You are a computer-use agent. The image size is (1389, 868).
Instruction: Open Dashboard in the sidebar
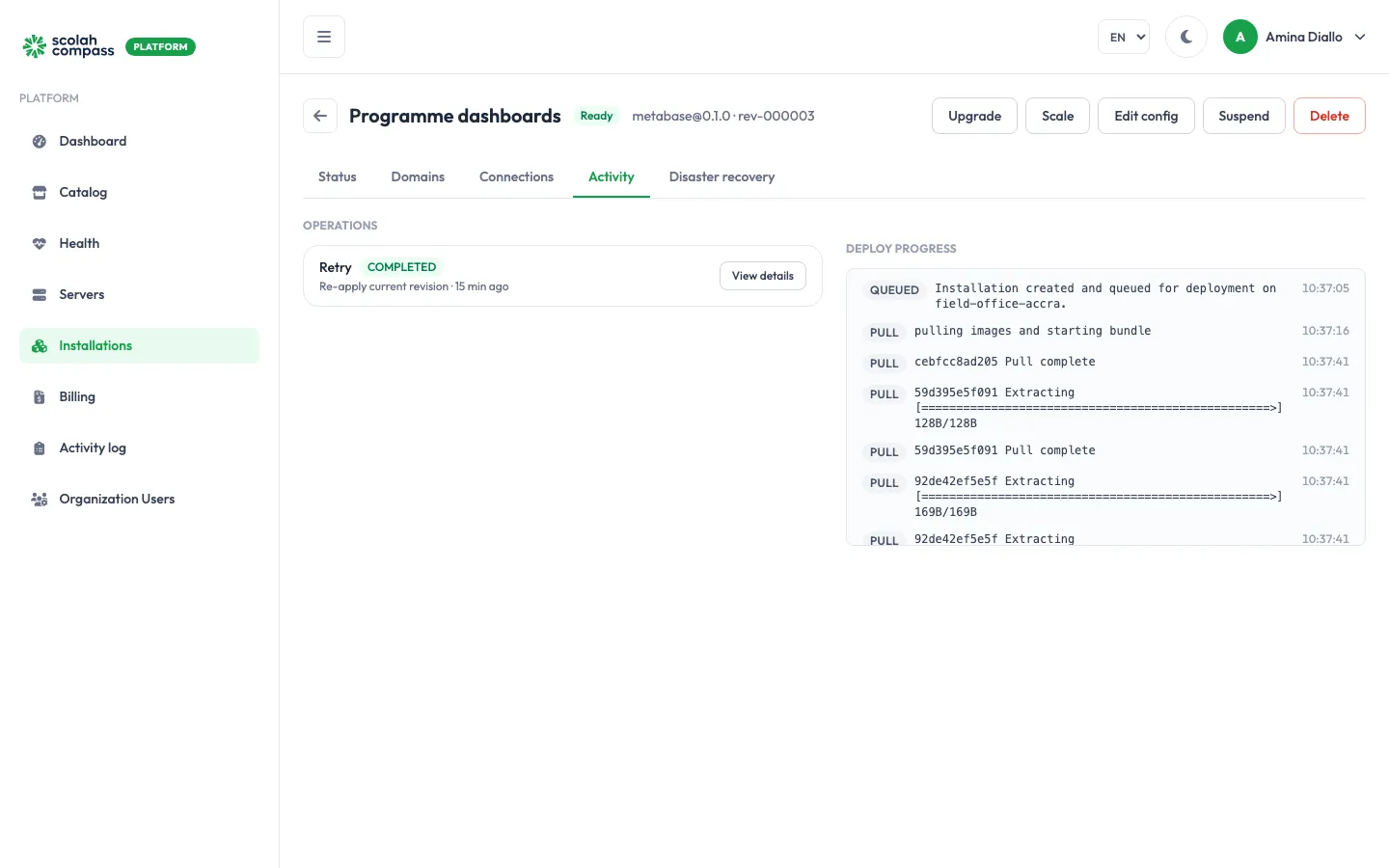pos(139,142)
